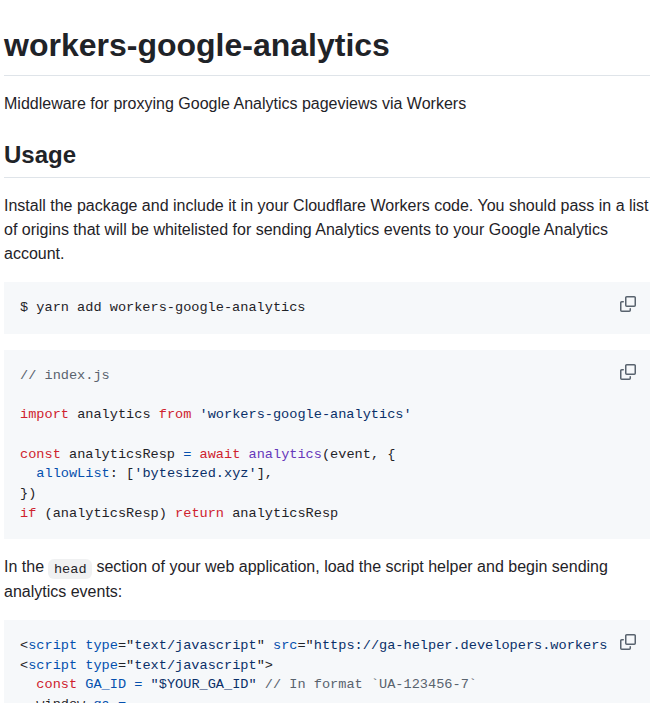Click the 'const analyticsResp = await analytics' line
The height and width of the screenshot is (703, 650).
[x=208, y=454]
